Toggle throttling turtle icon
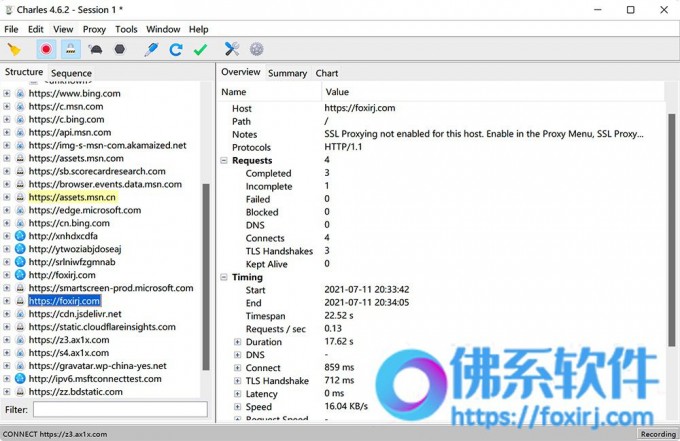 tap(95, 49)
